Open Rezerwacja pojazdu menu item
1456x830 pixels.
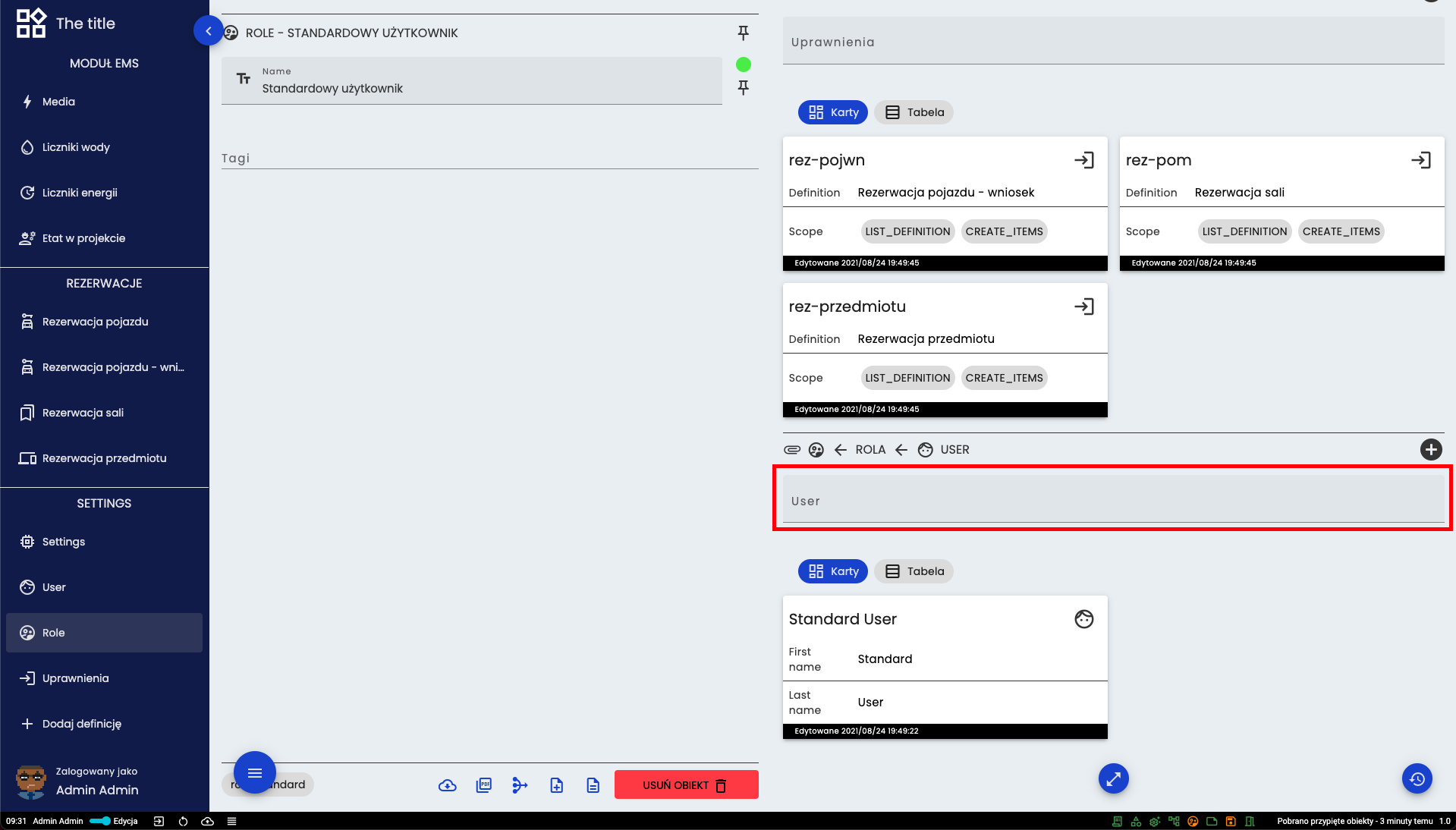click(x=105, y=322)
